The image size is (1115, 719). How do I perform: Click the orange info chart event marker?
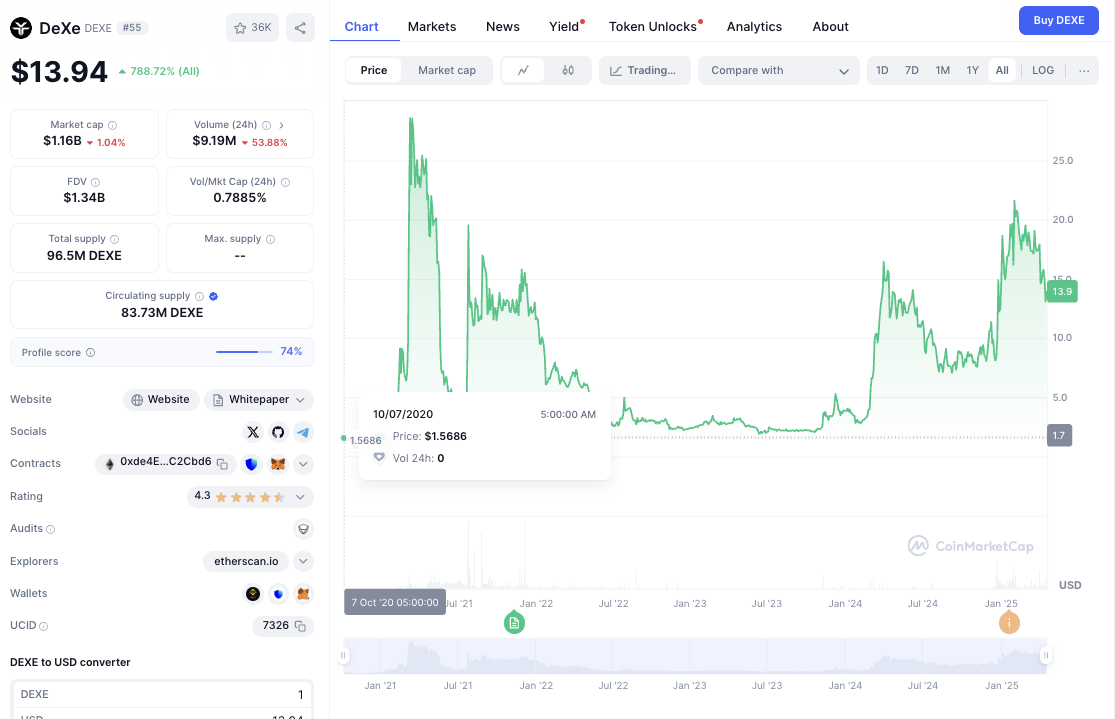pos(1009,622)
